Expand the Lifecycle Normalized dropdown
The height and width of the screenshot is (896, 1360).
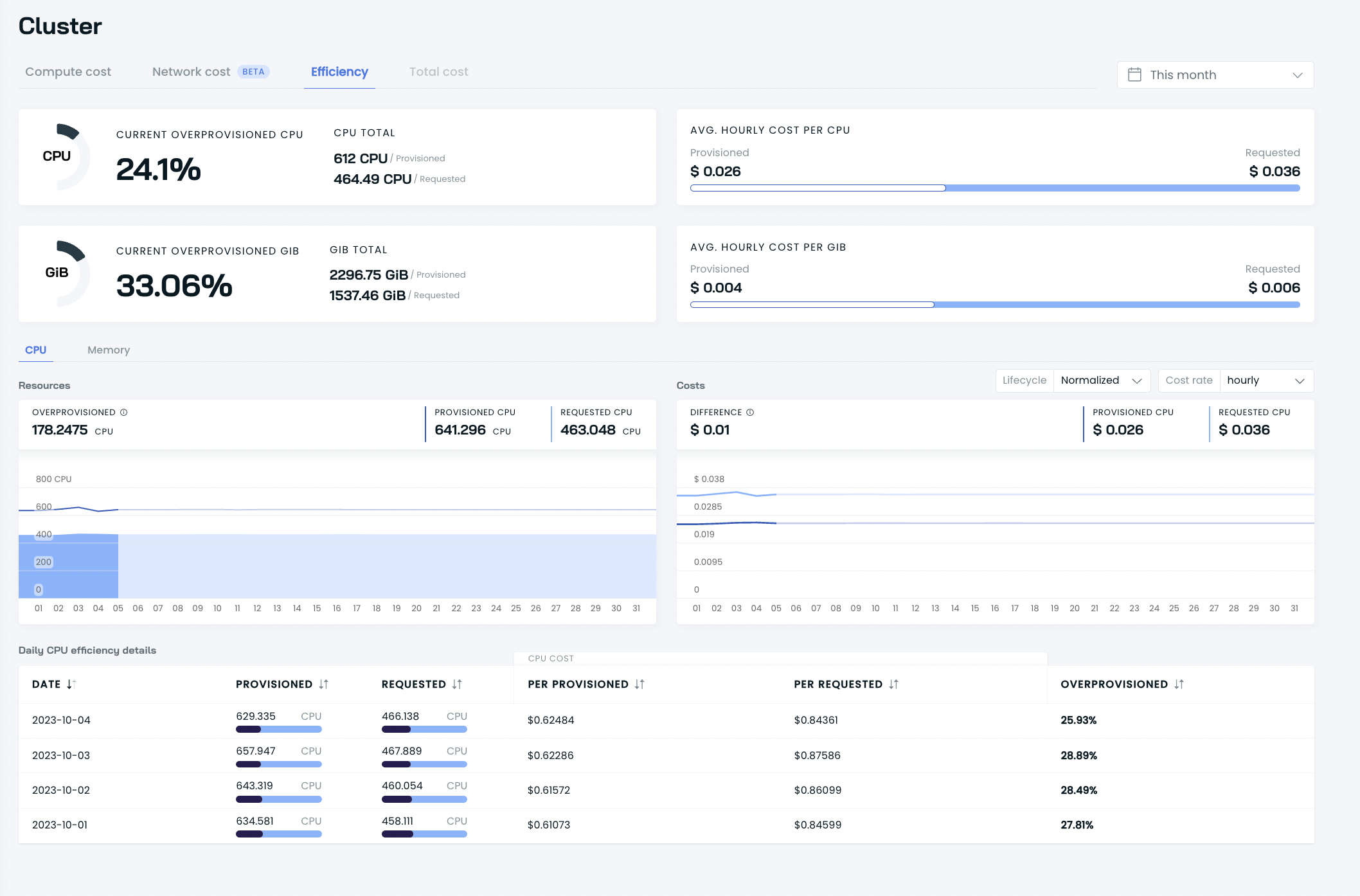point(1101,381)
